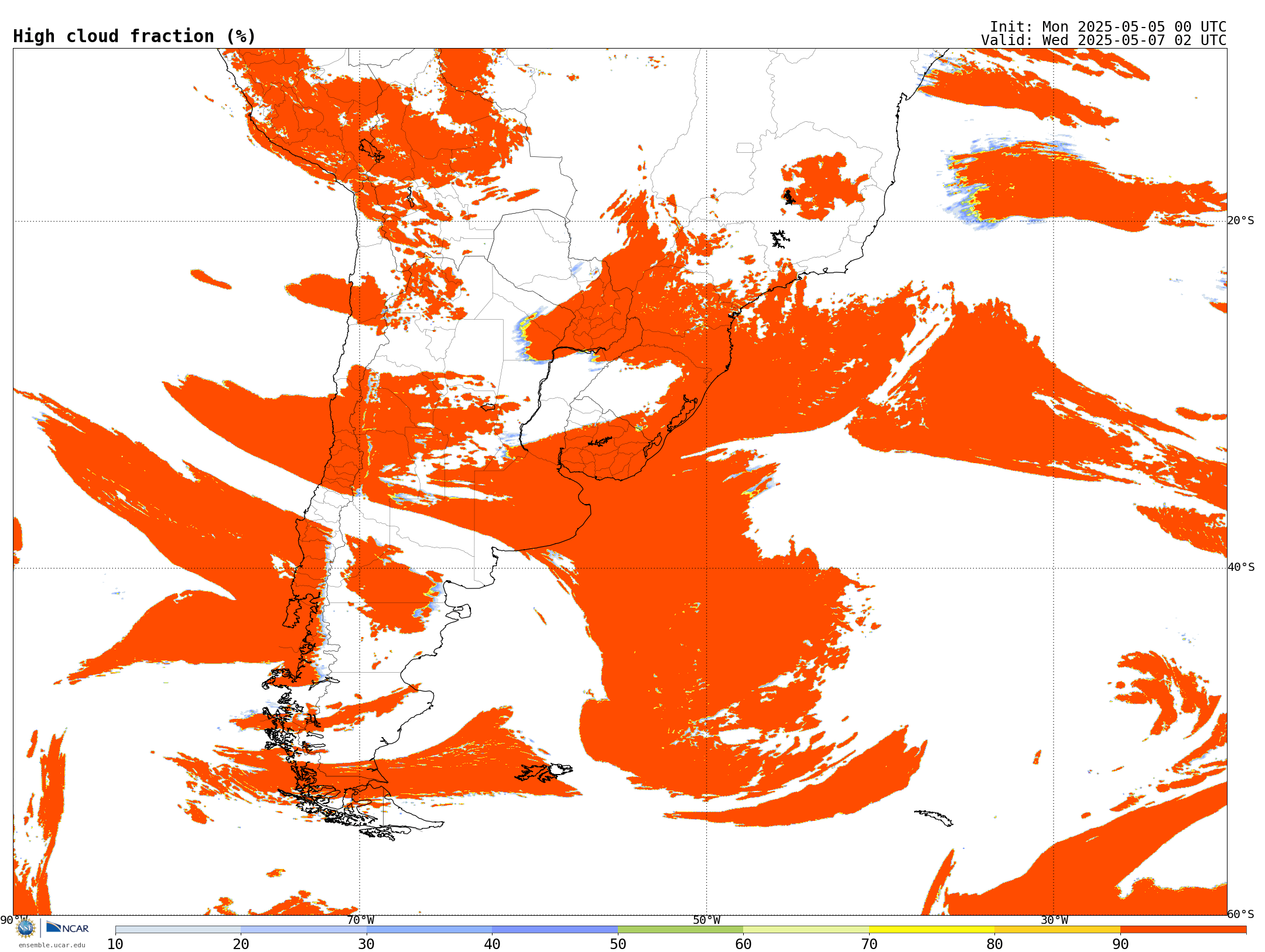This screenshot has height=952, width=1265.
Task: Click the 20°S latitude label
Action: point(1241,221)
